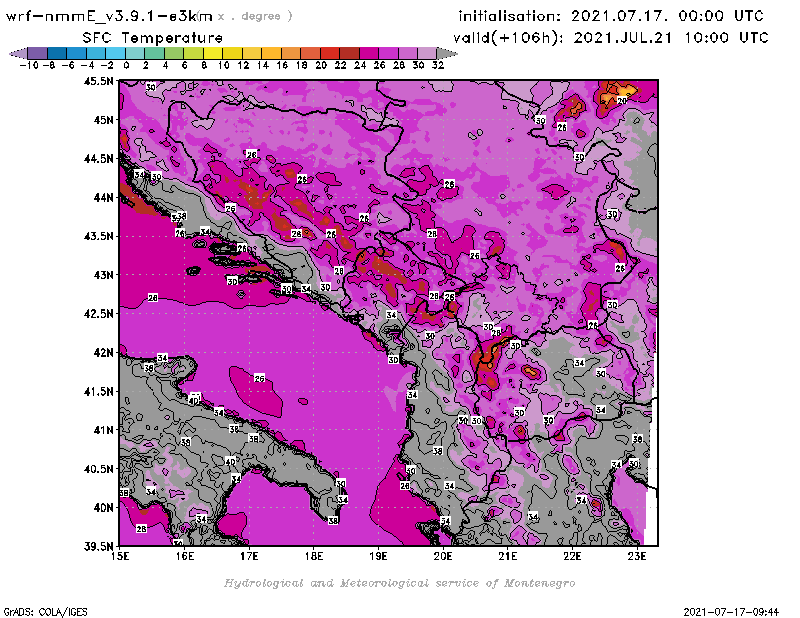Click the 21E longitude axis label

click(508, 556)
